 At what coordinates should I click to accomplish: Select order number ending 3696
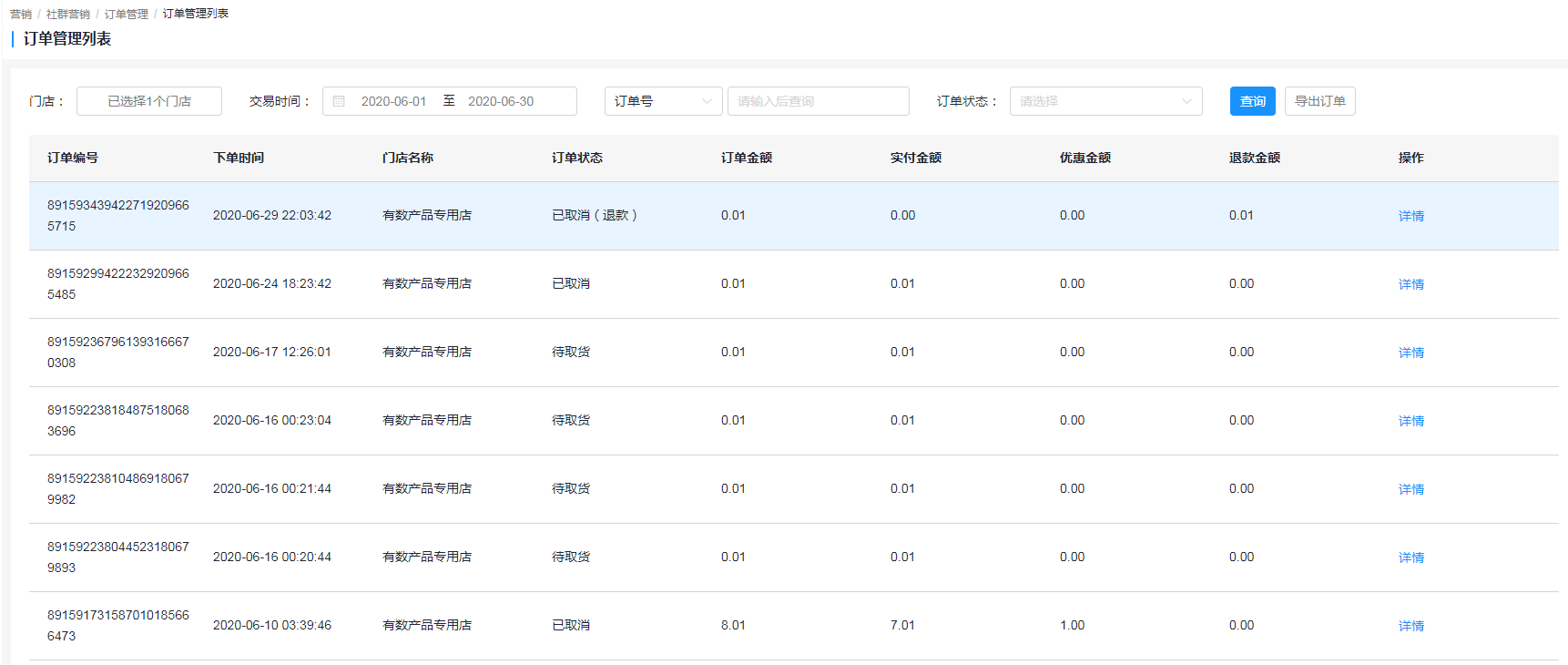(x=118, y=421)
